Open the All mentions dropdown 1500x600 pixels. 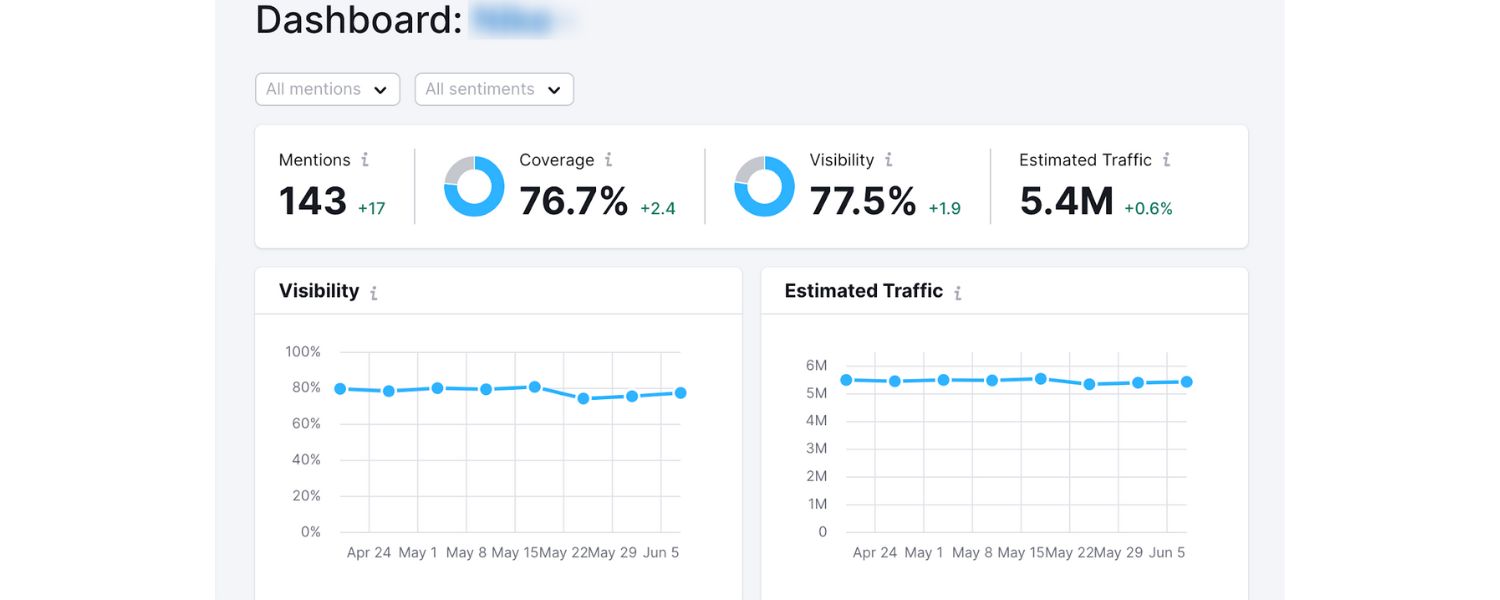[x=327, y=89]
